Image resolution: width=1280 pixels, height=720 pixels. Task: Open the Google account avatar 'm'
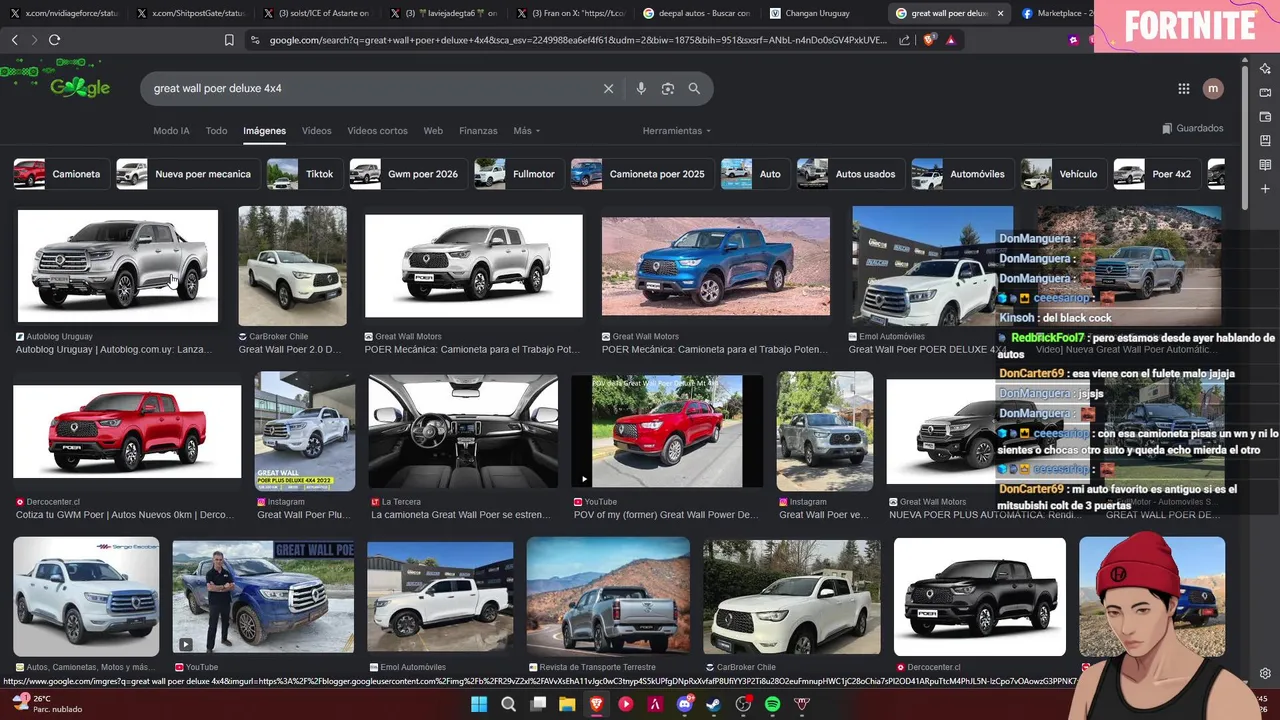tap(1213, 88)
